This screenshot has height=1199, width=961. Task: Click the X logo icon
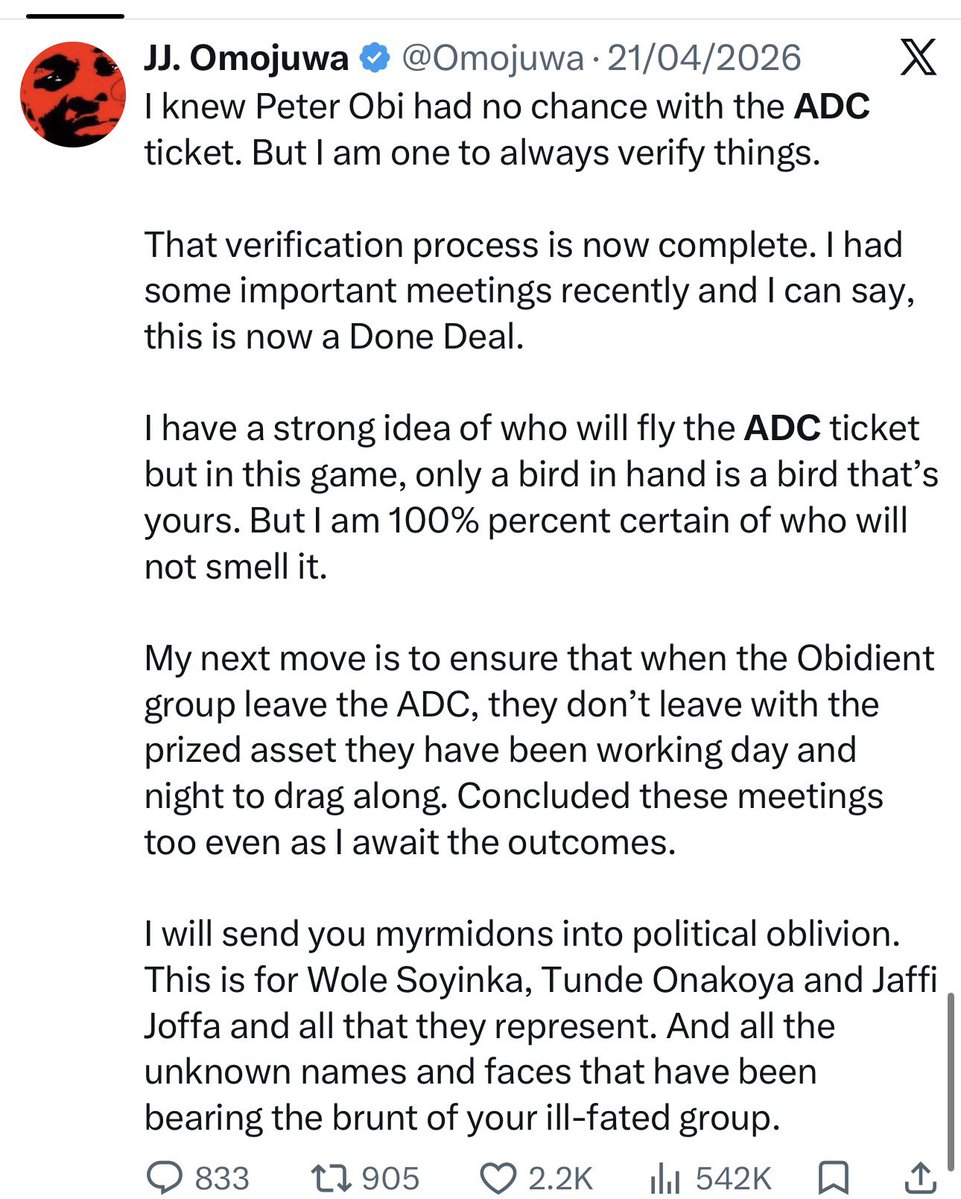[x=917, y=57]
